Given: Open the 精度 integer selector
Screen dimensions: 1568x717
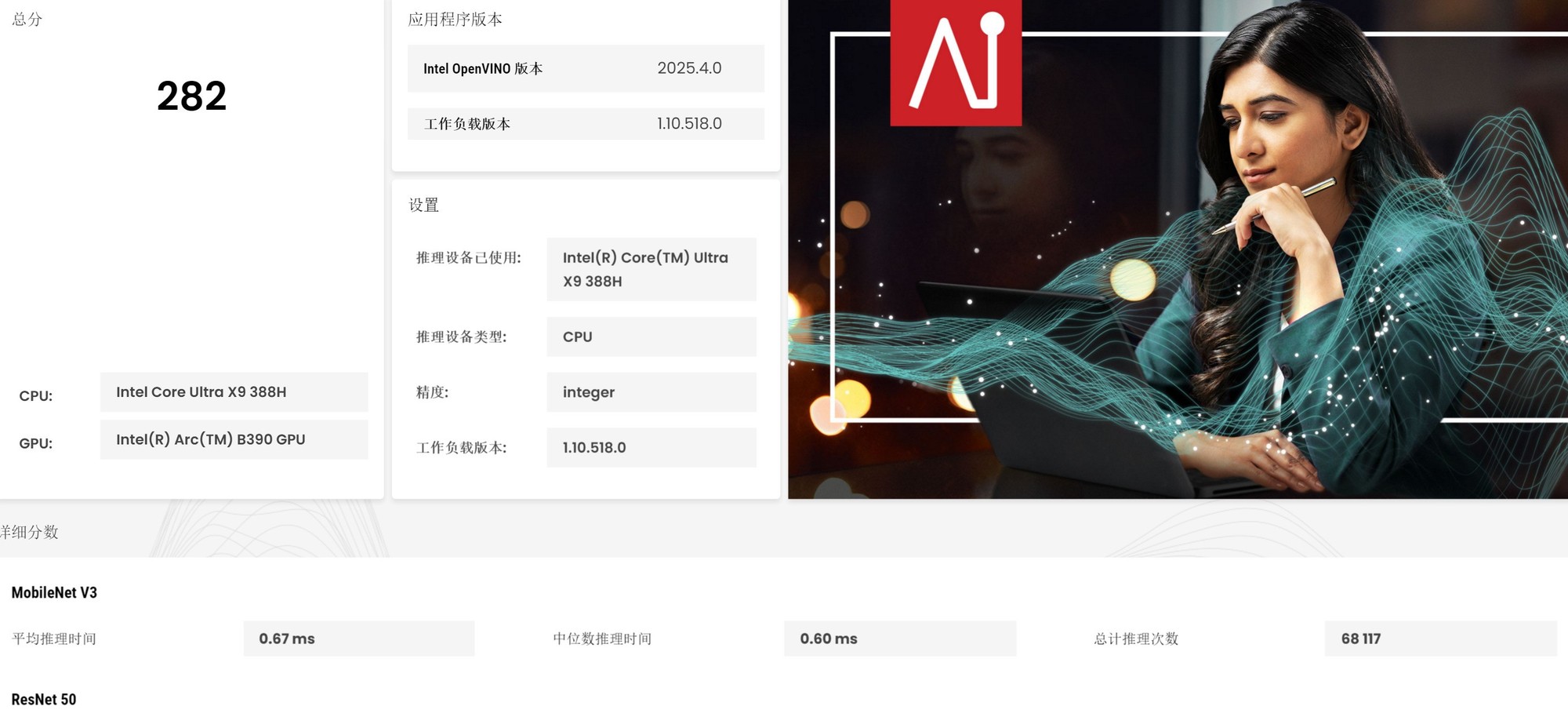Looking at the screenshot, I should coord(651,391).
